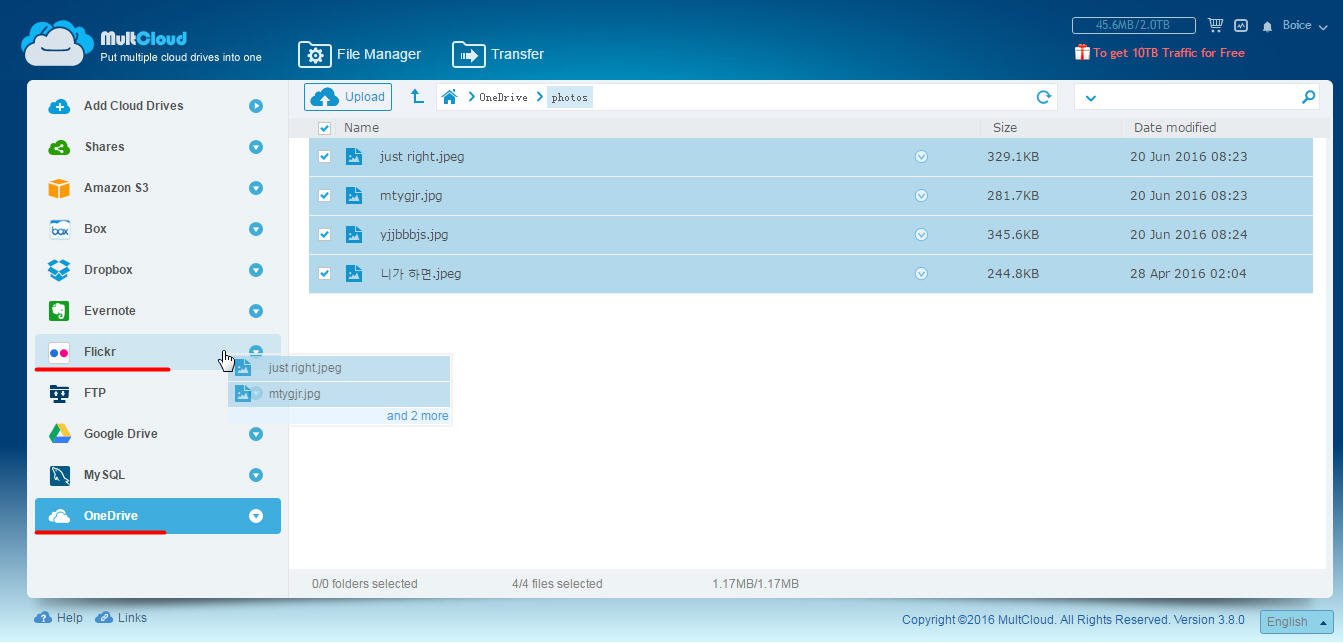Click image icon of yjjbbbjs.jpg

point(353,234)
